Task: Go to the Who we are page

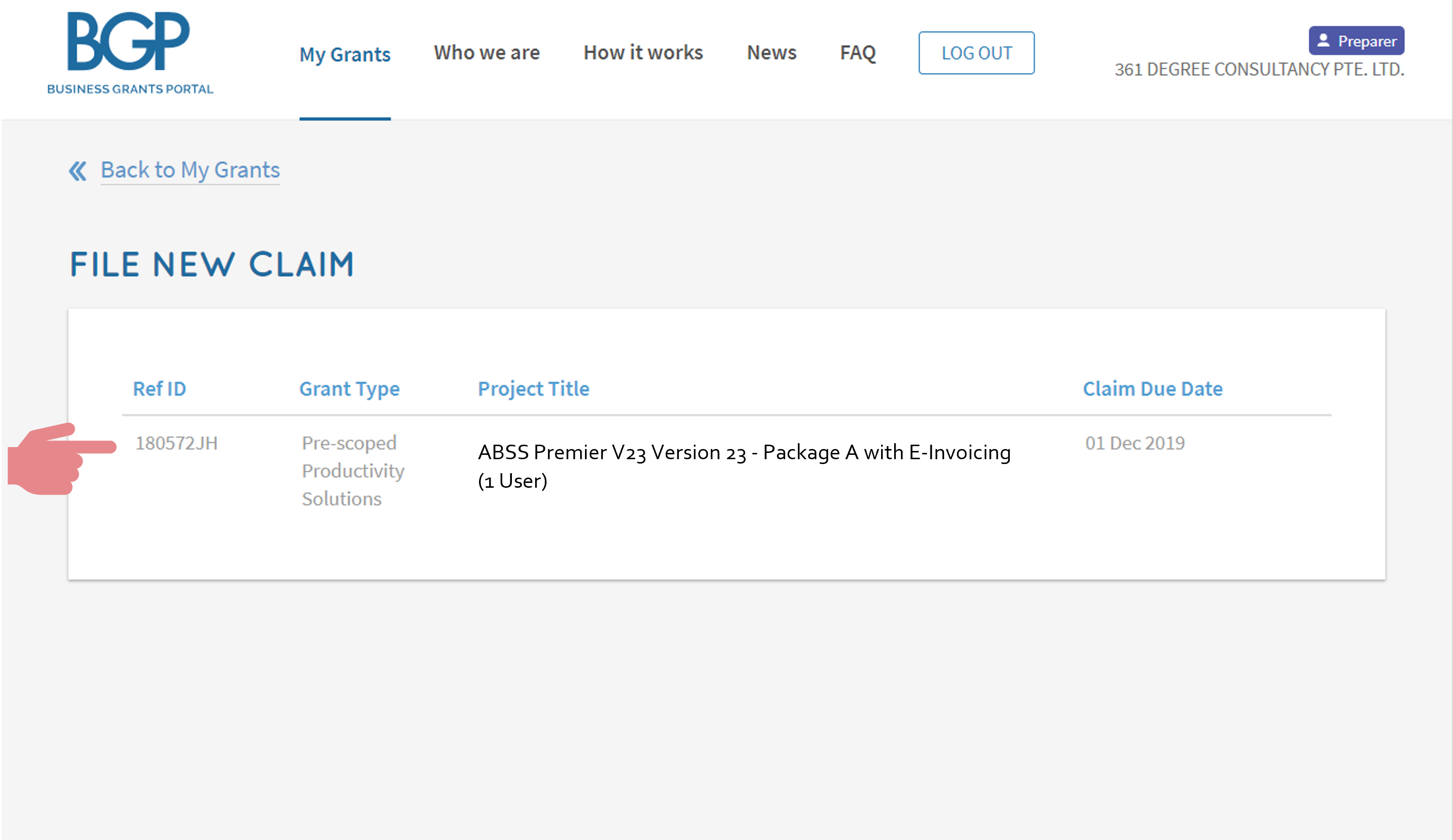Action: pyautogui.click(x=487, y=53)
